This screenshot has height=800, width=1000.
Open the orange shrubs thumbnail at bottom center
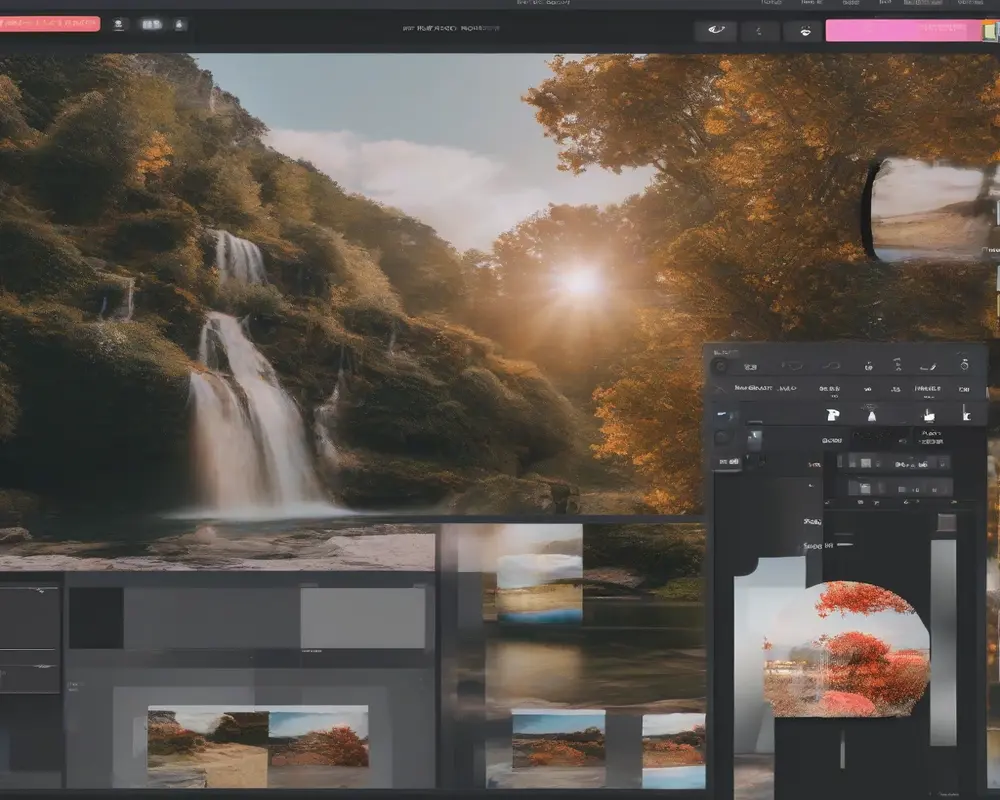[559, 741]
